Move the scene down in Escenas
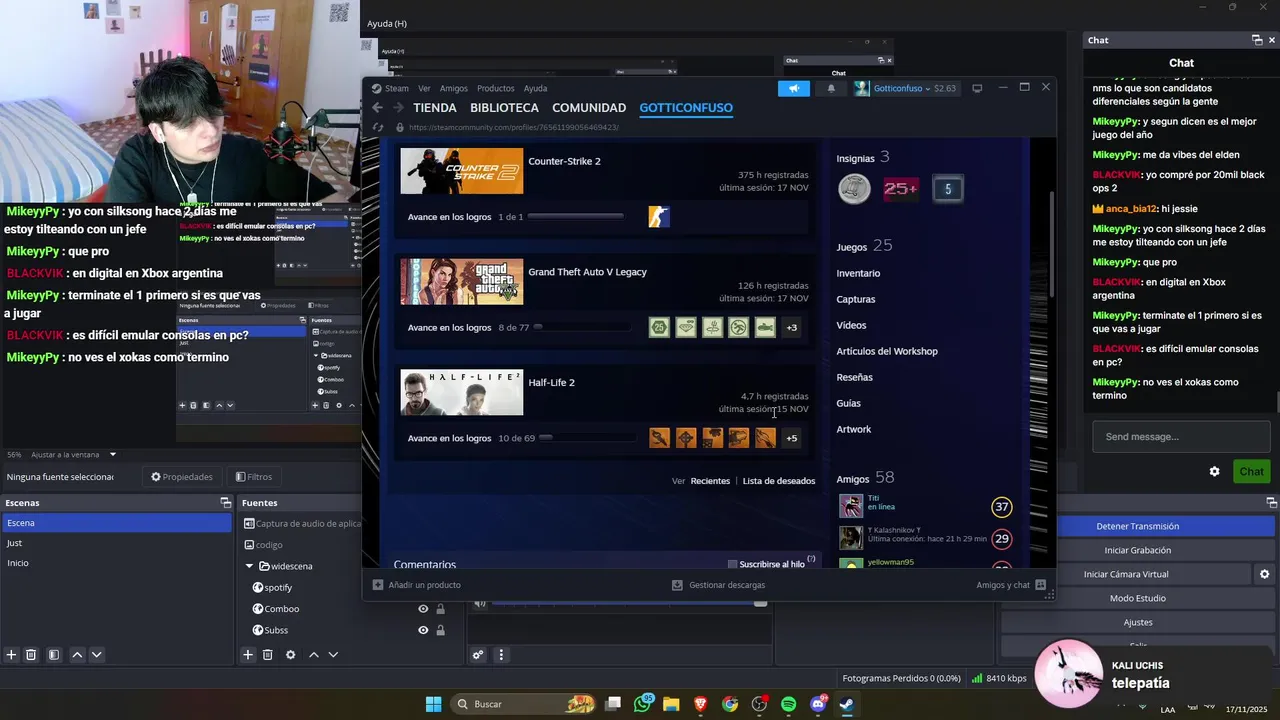This screenshot has height=720, width=1280. coord(96,655)
